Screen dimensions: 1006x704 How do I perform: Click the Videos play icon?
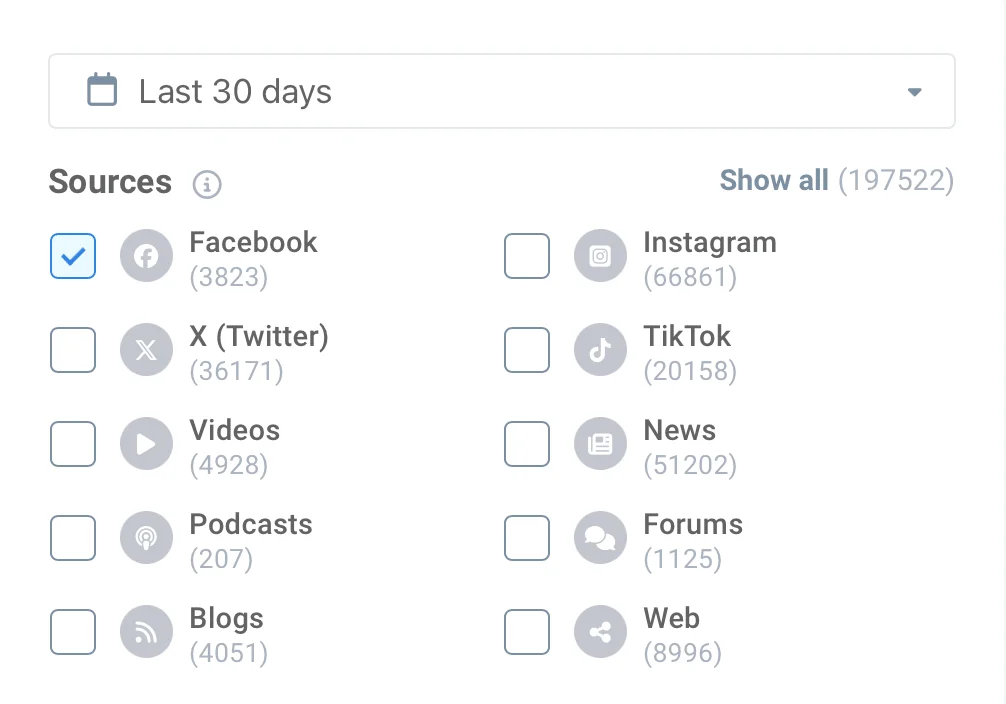tap(146, 444)
